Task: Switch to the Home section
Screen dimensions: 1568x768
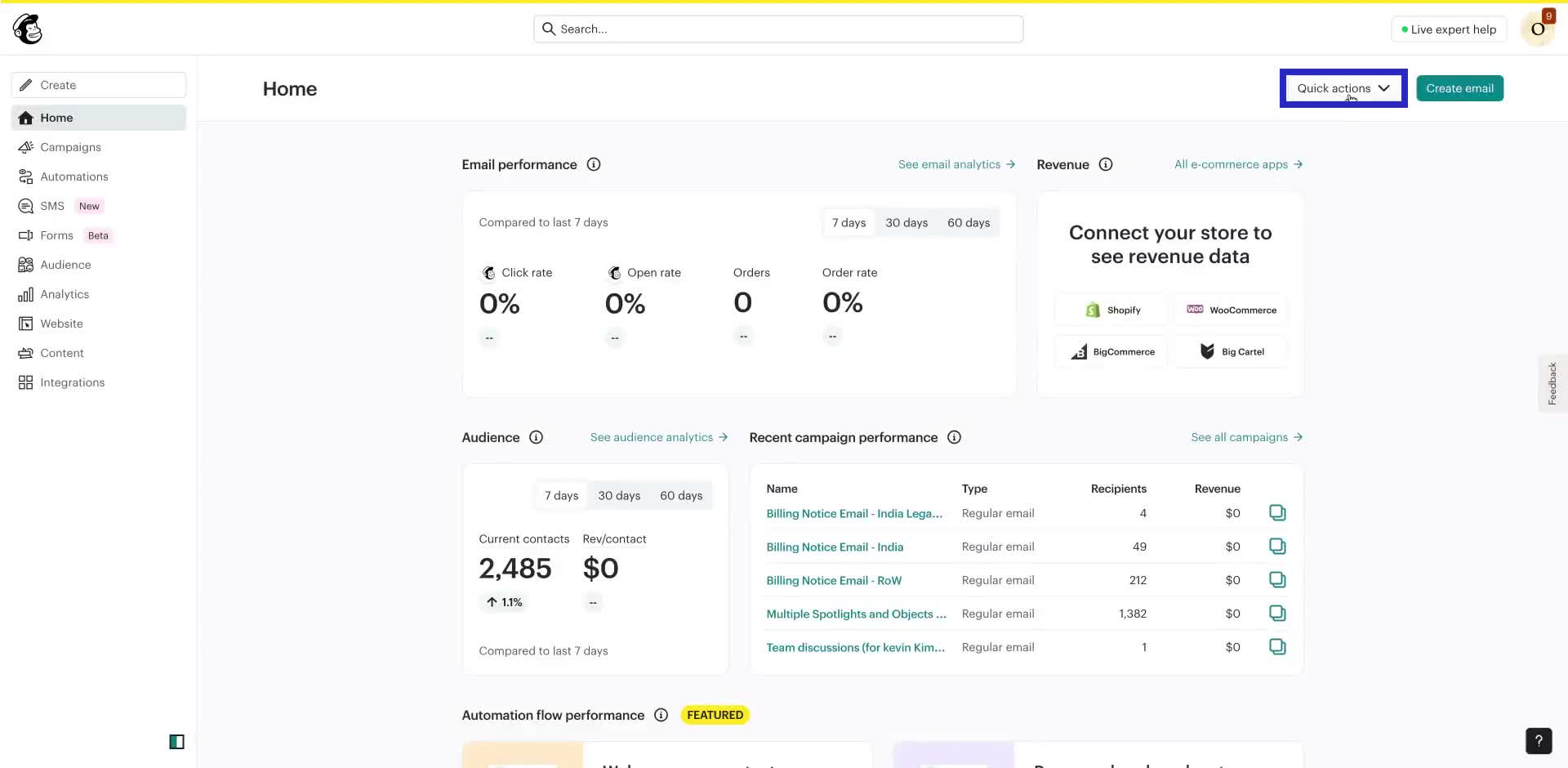Action: pyautogui.click(x=56, y=117)
